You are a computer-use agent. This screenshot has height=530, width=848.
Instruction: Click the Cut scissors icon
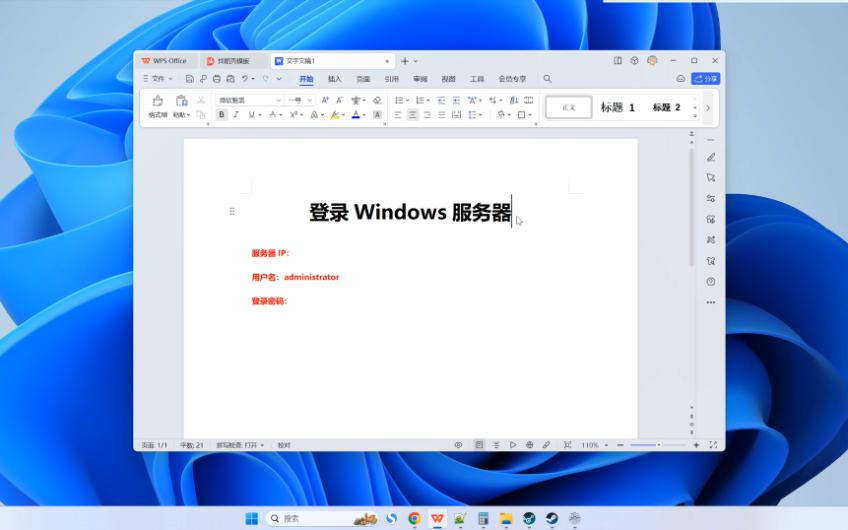point(201,100)
